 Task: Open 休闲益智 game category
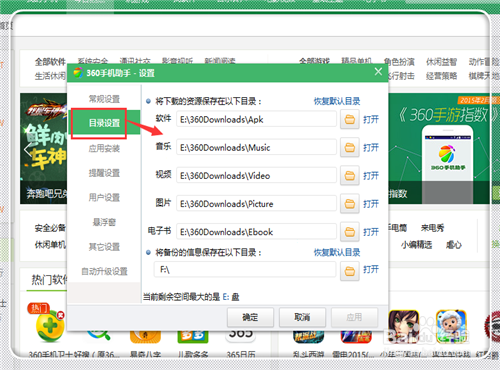pyautogui.click(x=442, y=62)
